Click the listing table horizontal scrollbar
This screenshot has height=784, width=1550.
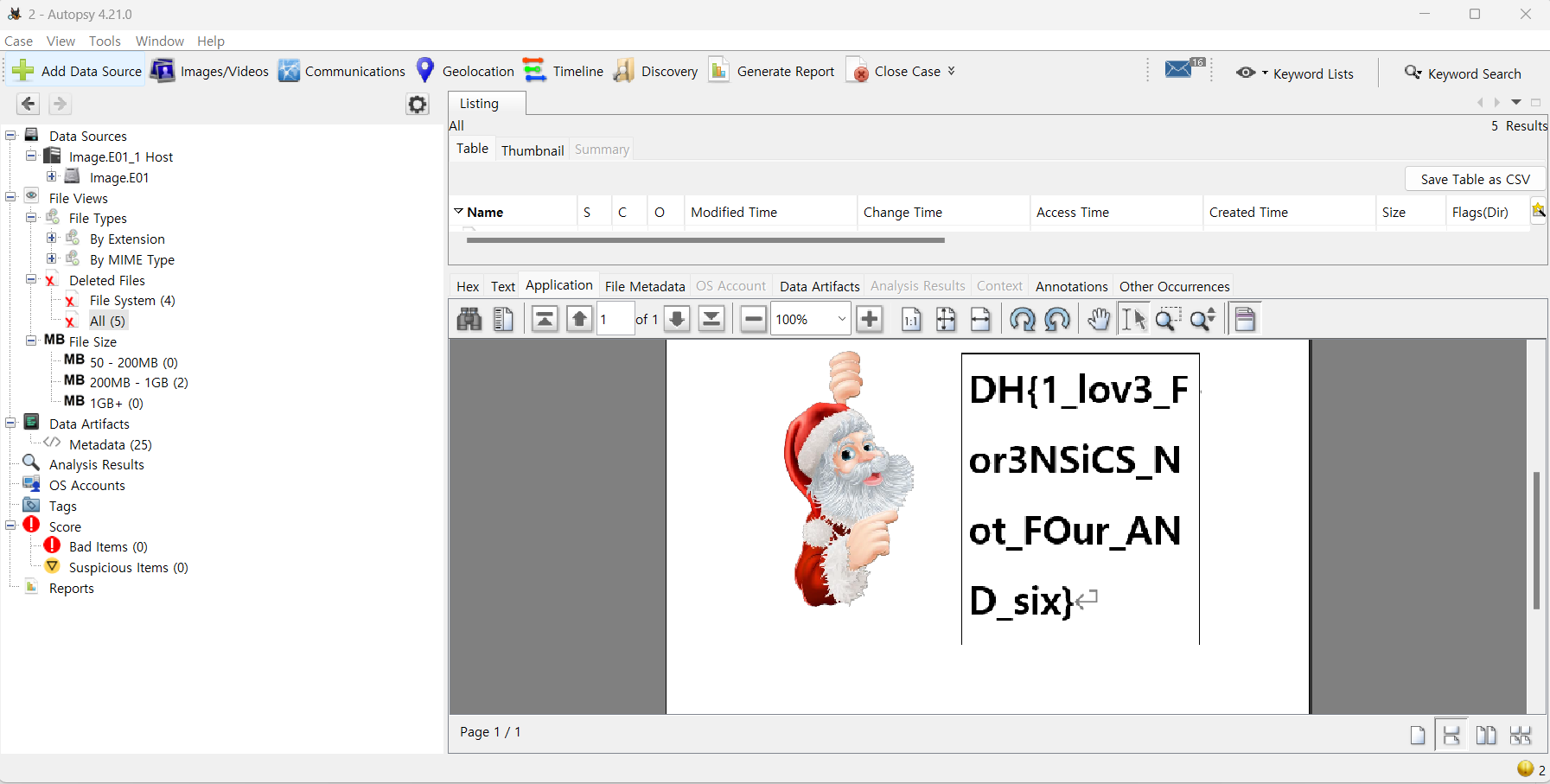(x=705, y=240)
